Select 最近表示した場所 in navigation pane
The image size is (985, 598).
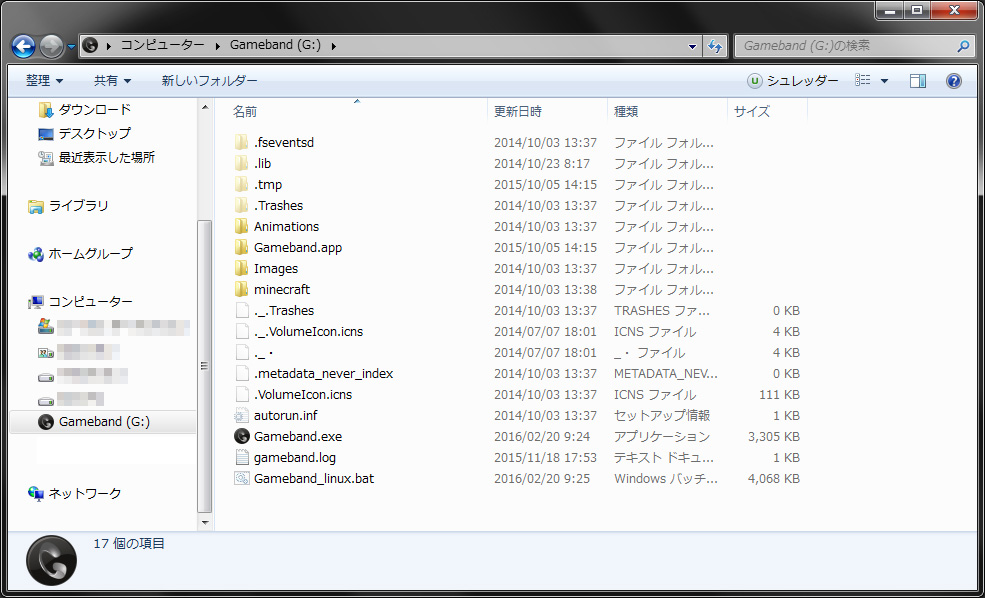(x=96, y=158)
